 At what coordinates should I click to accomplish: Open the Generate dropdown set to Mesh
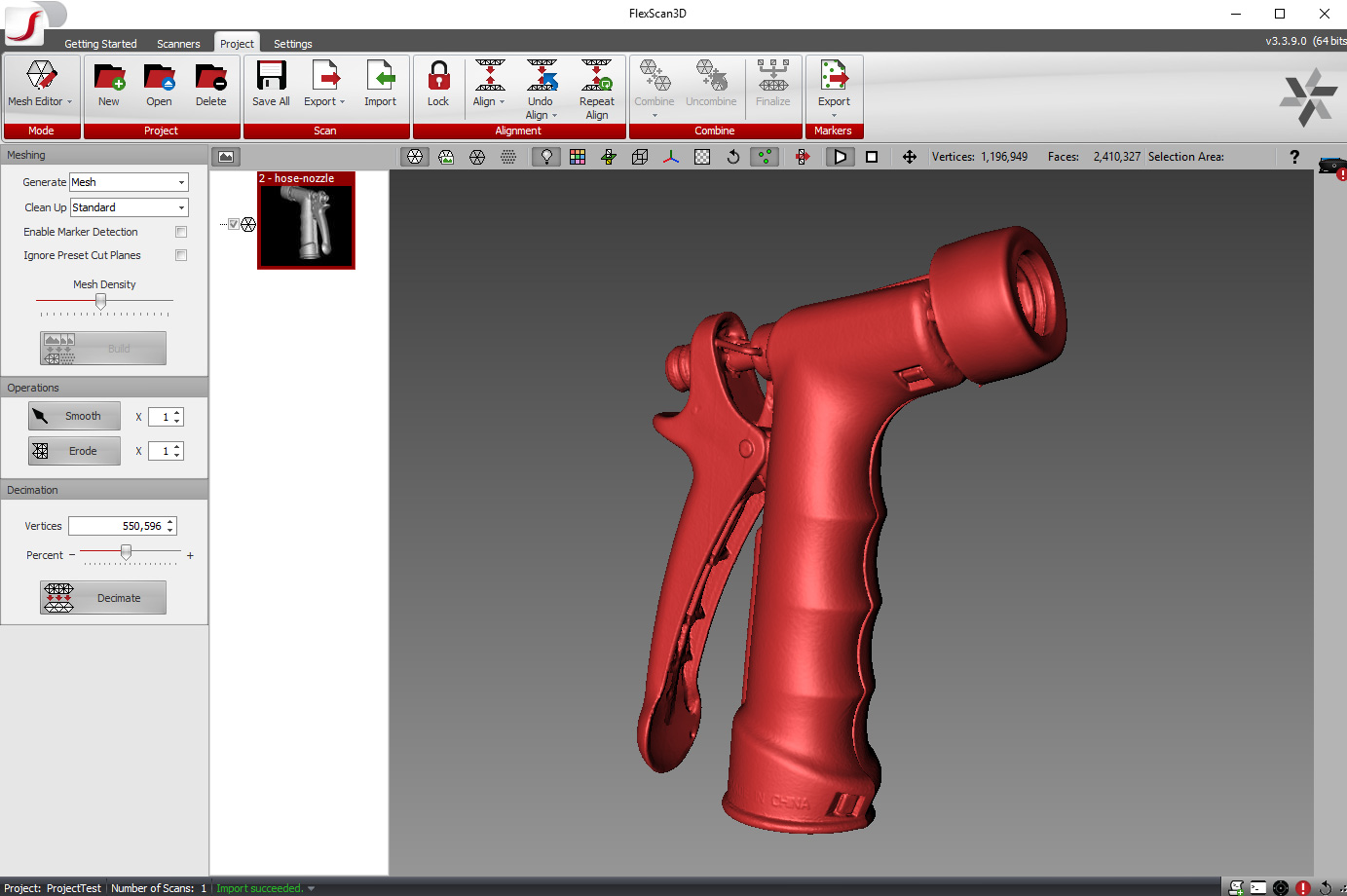click(x=128, y=182)
